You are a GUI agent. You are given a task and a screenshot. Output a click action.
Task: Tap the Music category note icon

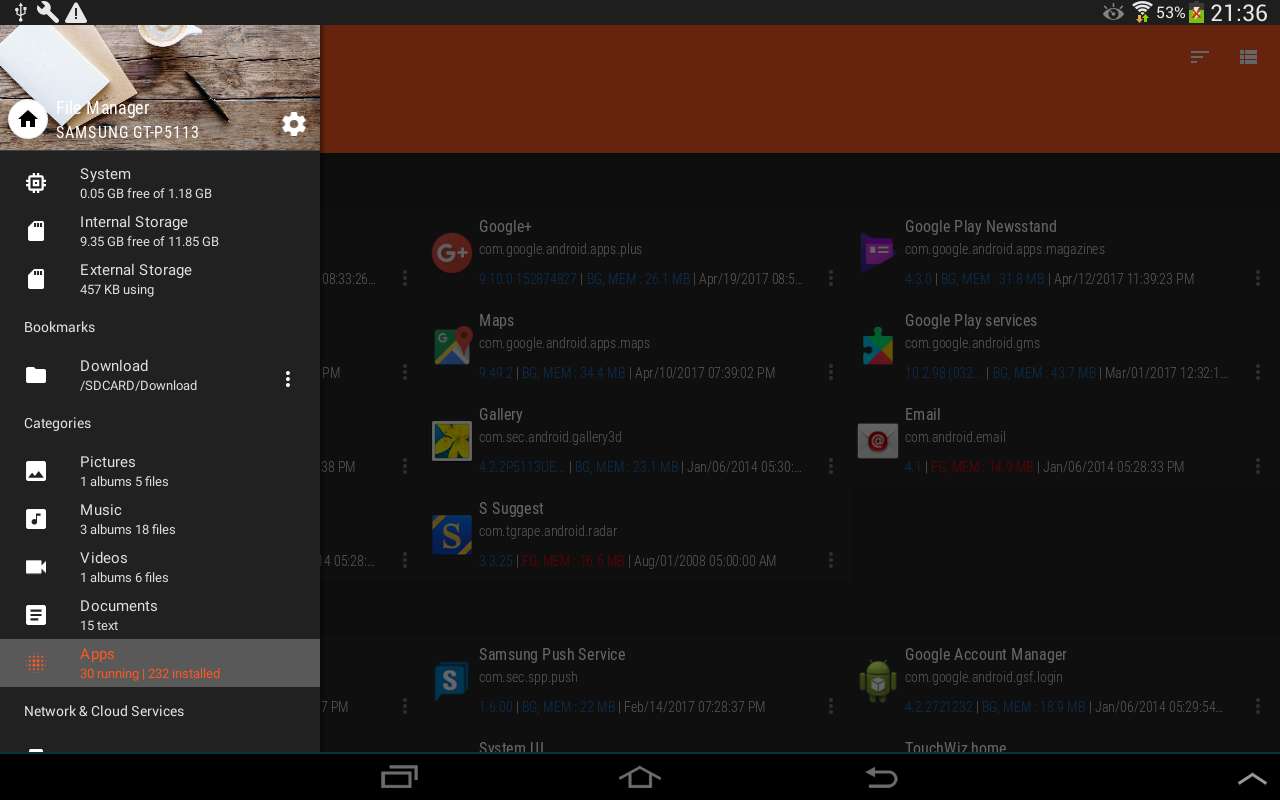(36, 519)
